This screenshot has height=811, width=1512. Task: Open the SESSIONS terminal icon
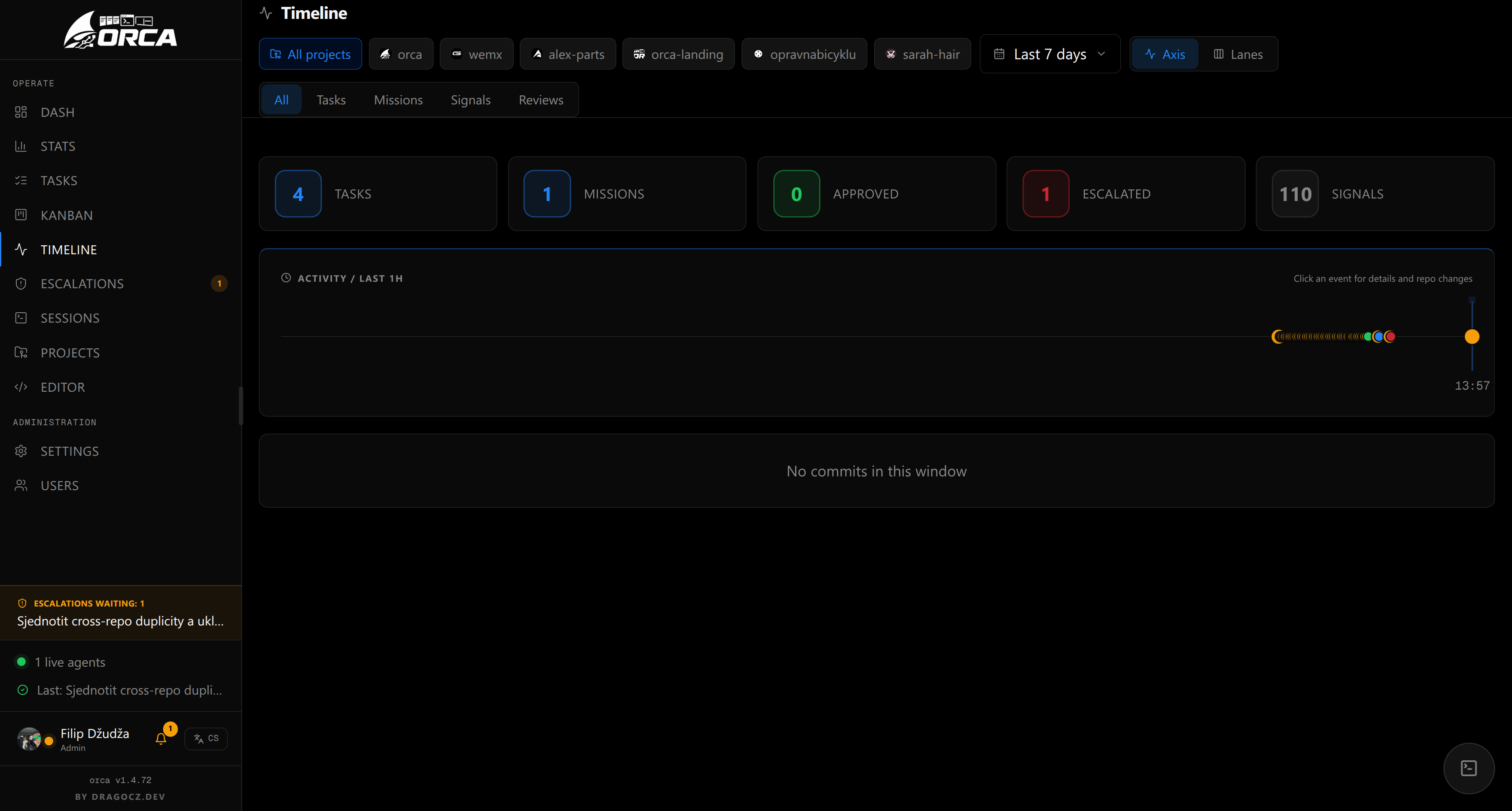[x=21, y=318]
